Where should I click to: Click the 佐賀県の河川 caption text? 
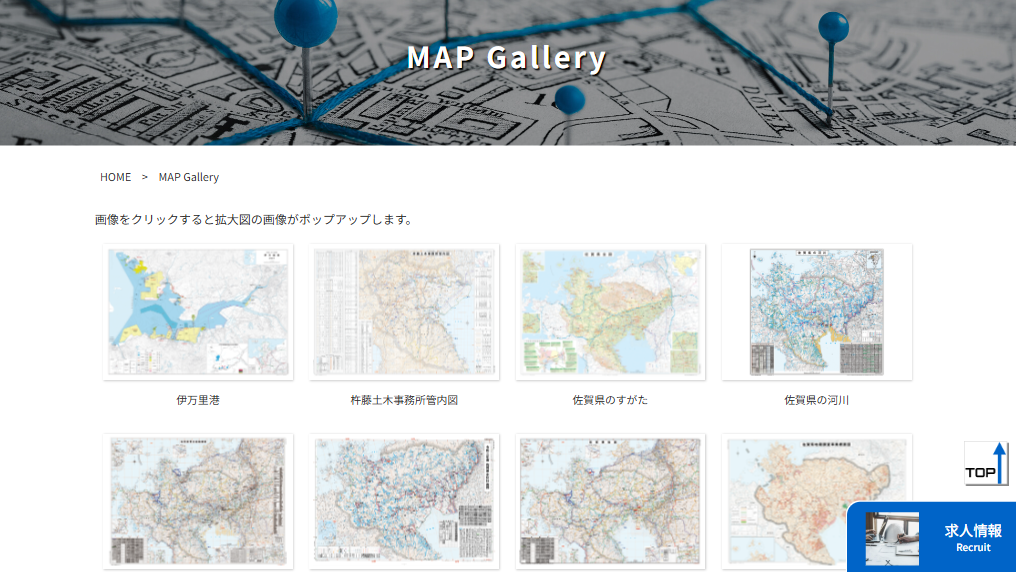tap(816, 400)
